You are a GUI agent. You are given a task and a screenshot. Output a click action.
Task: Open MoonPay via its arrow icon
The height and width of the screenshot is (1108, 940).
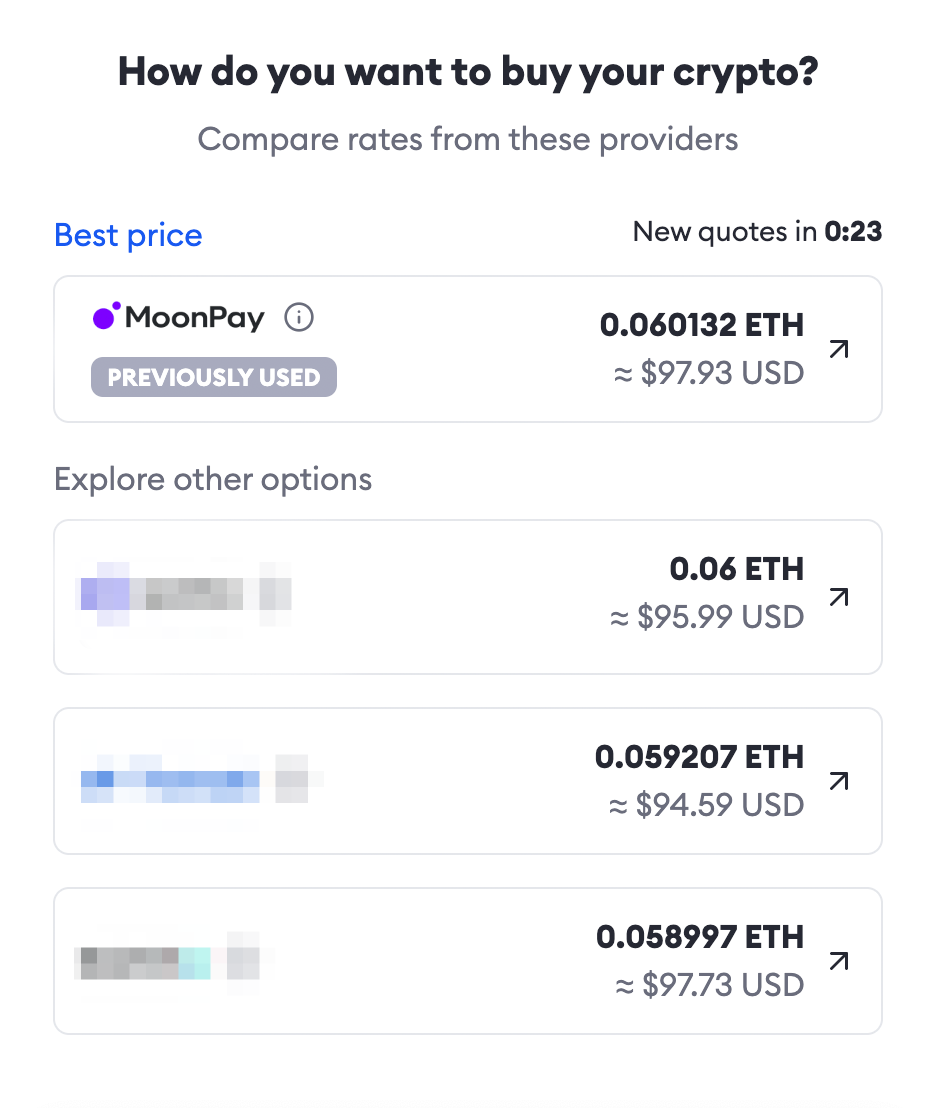(840, 349)
